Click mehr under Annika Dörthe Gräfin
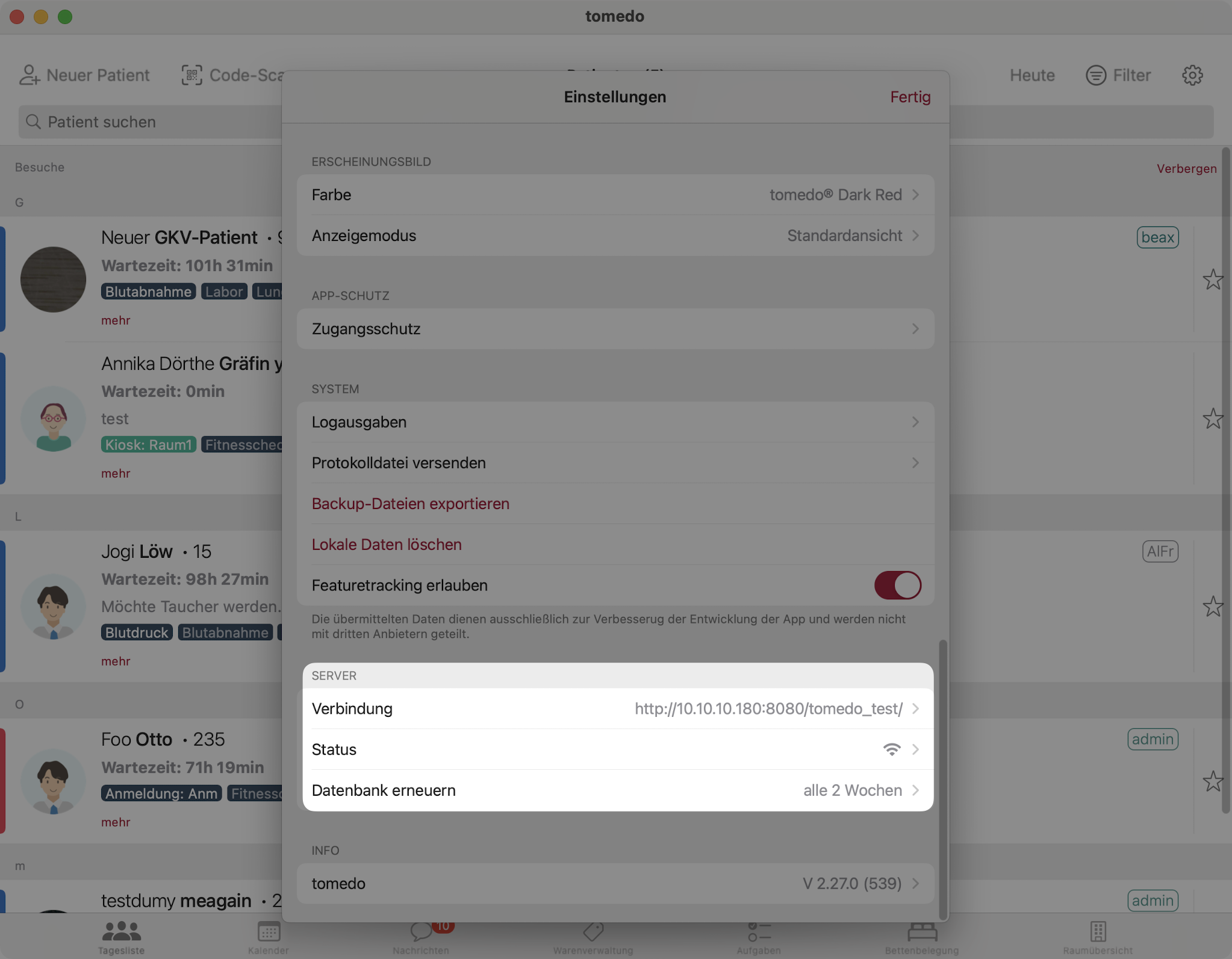 pos(116,473)
